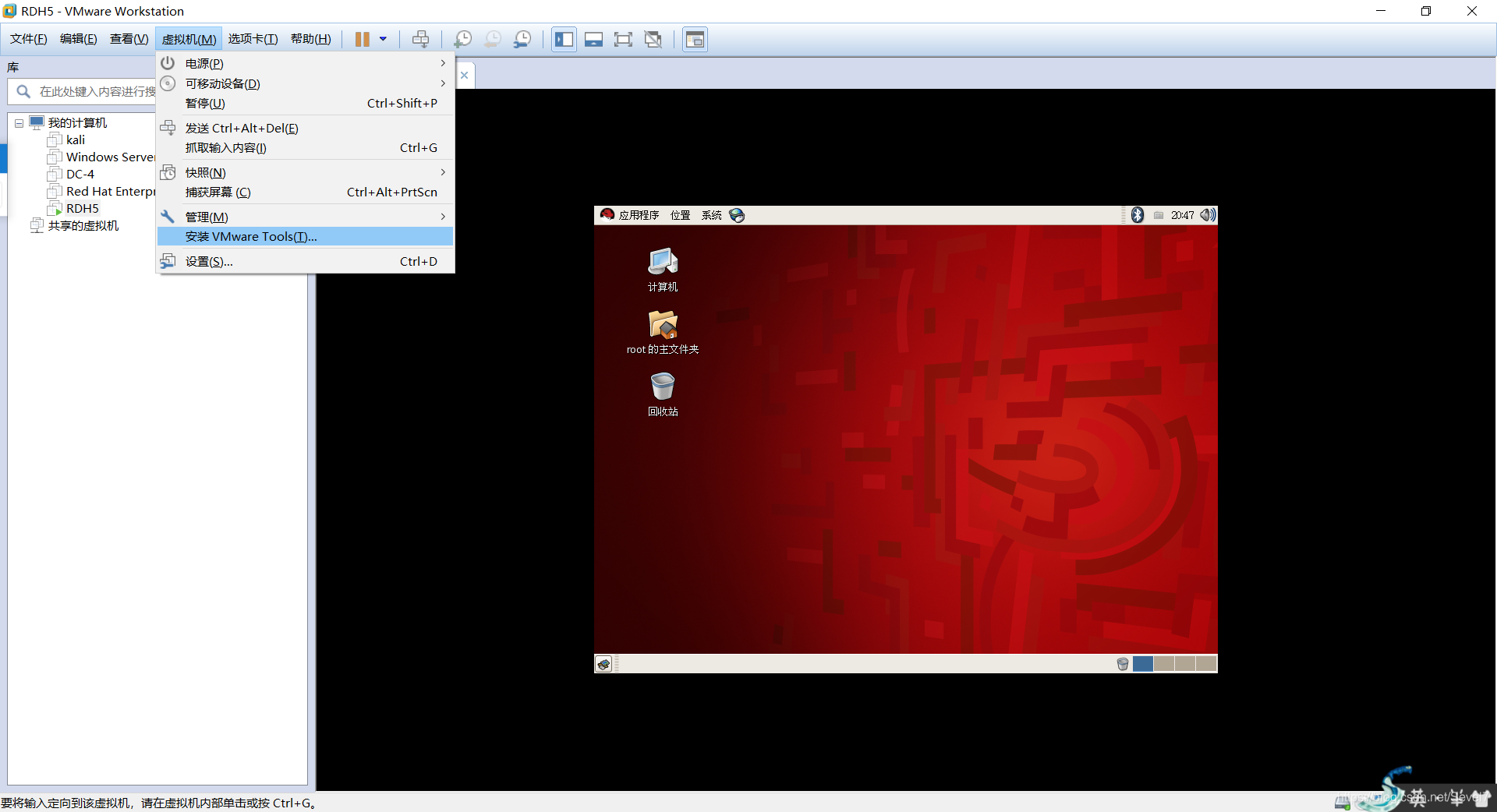Click the root 的主文件夹 desktop icon
This screenshot has height=812, width=1497.
click(x=663, y=332)
